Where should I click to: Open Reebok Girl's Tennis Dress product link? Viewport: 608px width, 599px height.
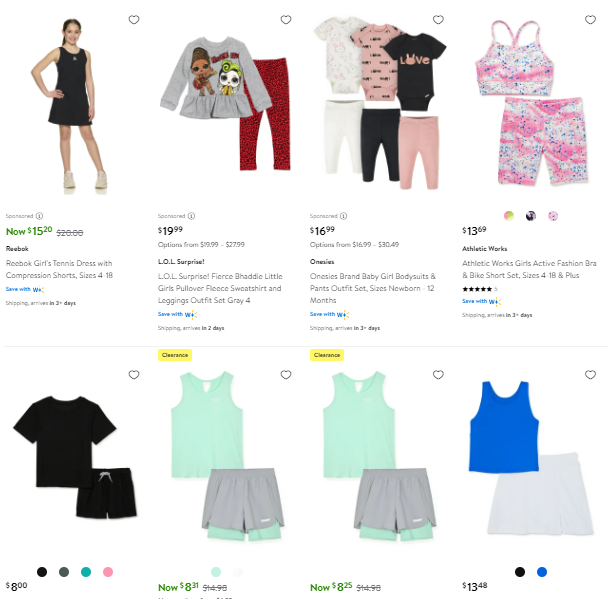tap(59, 269)
